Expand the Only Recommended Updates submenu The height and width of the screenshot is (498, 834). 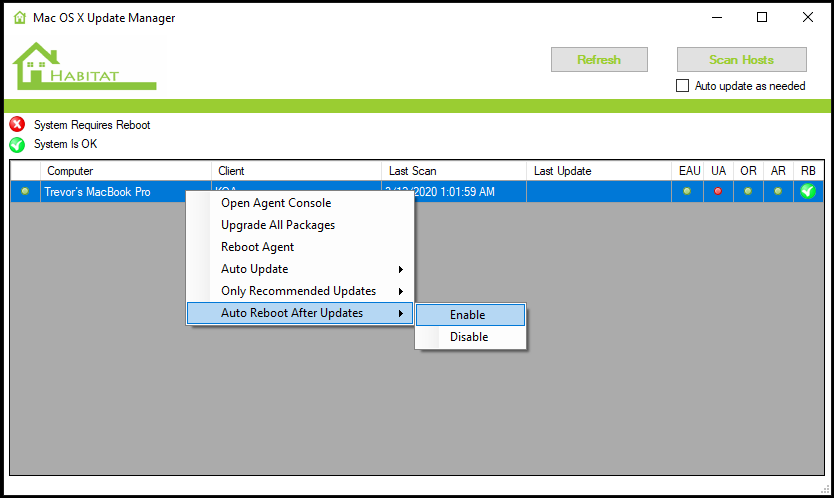(x=300, y=291)
